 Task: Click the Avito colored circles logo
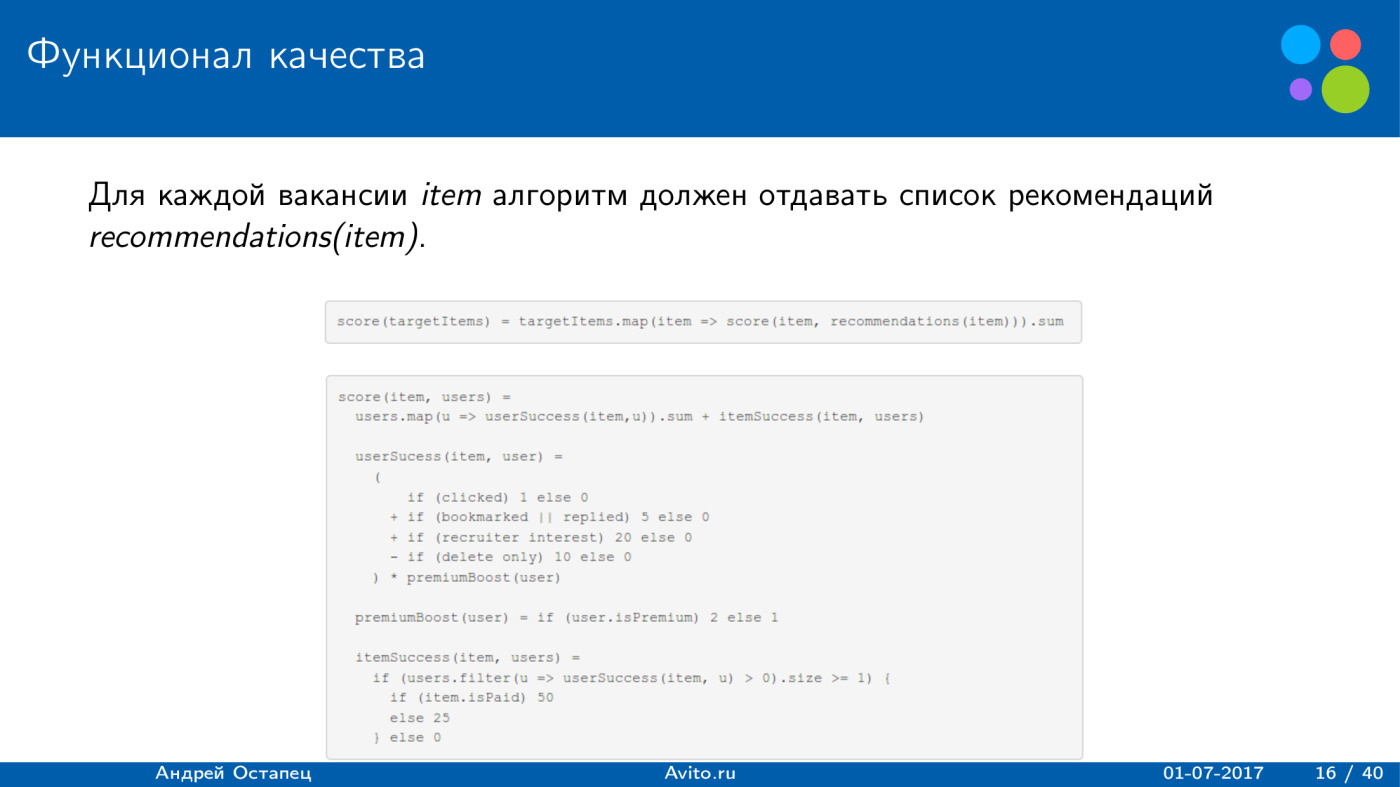pos(1326,69)
